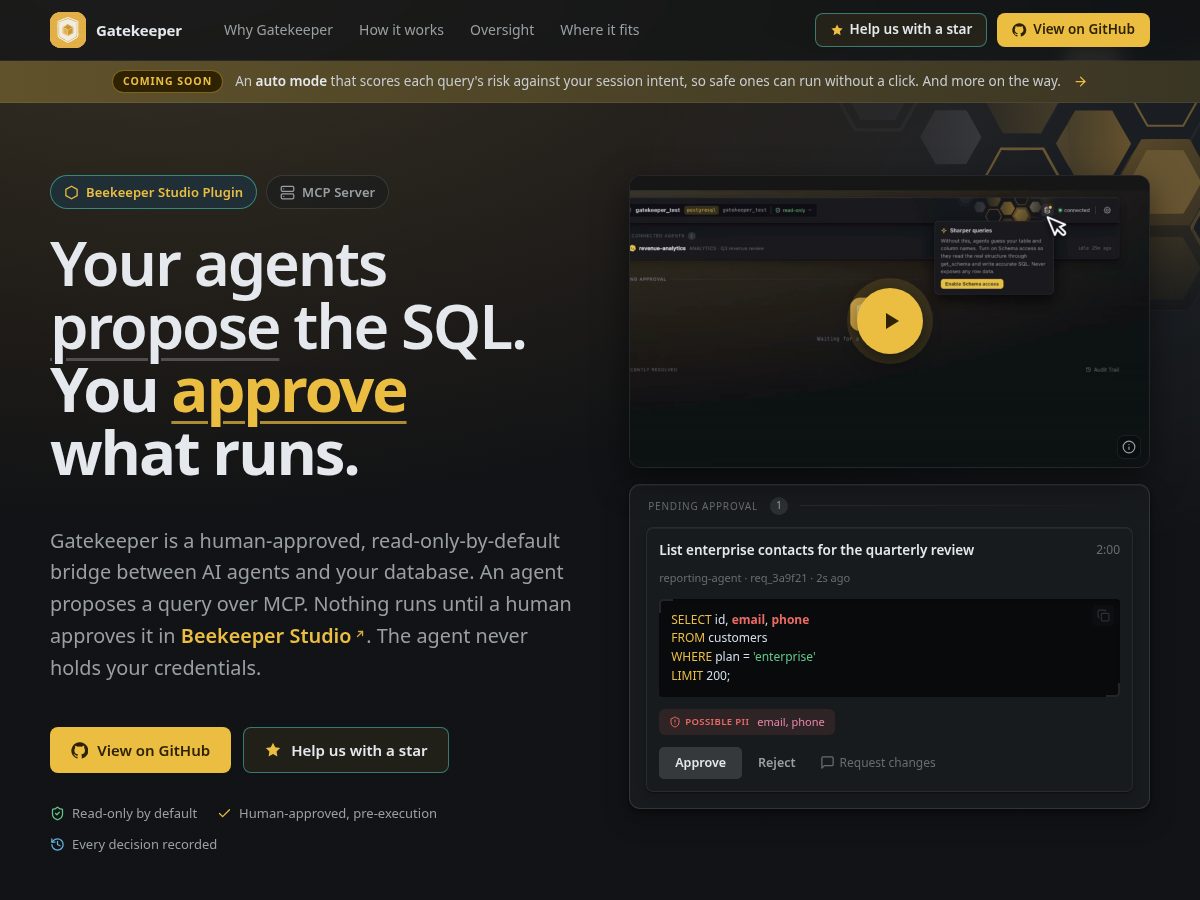Play the demo video
Viewport: 1200px width, 900px height.
coord(890,321)
